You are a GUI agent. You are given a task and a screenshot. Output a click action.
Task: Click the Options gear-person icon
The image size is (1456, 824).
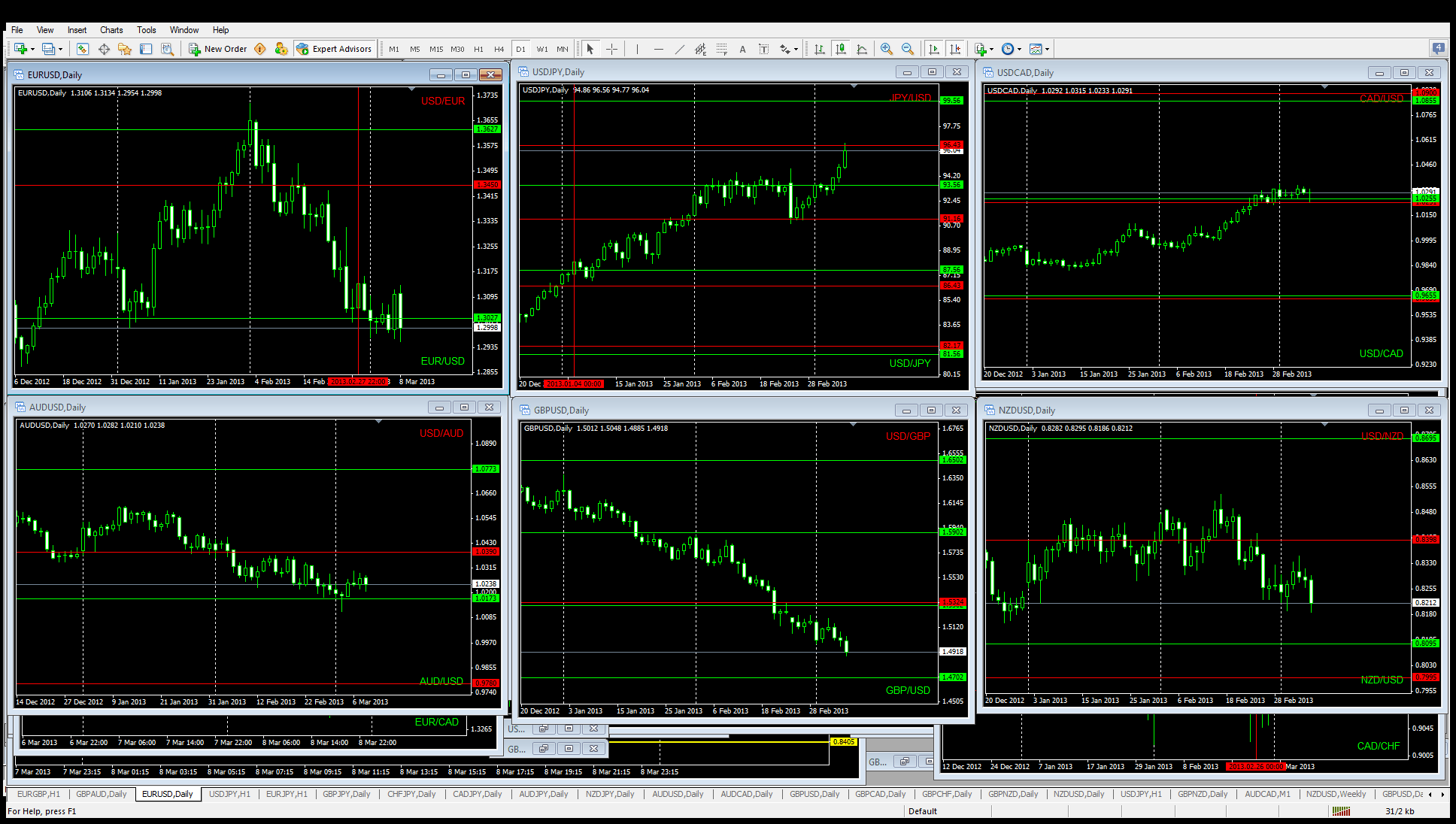[281, 49]
